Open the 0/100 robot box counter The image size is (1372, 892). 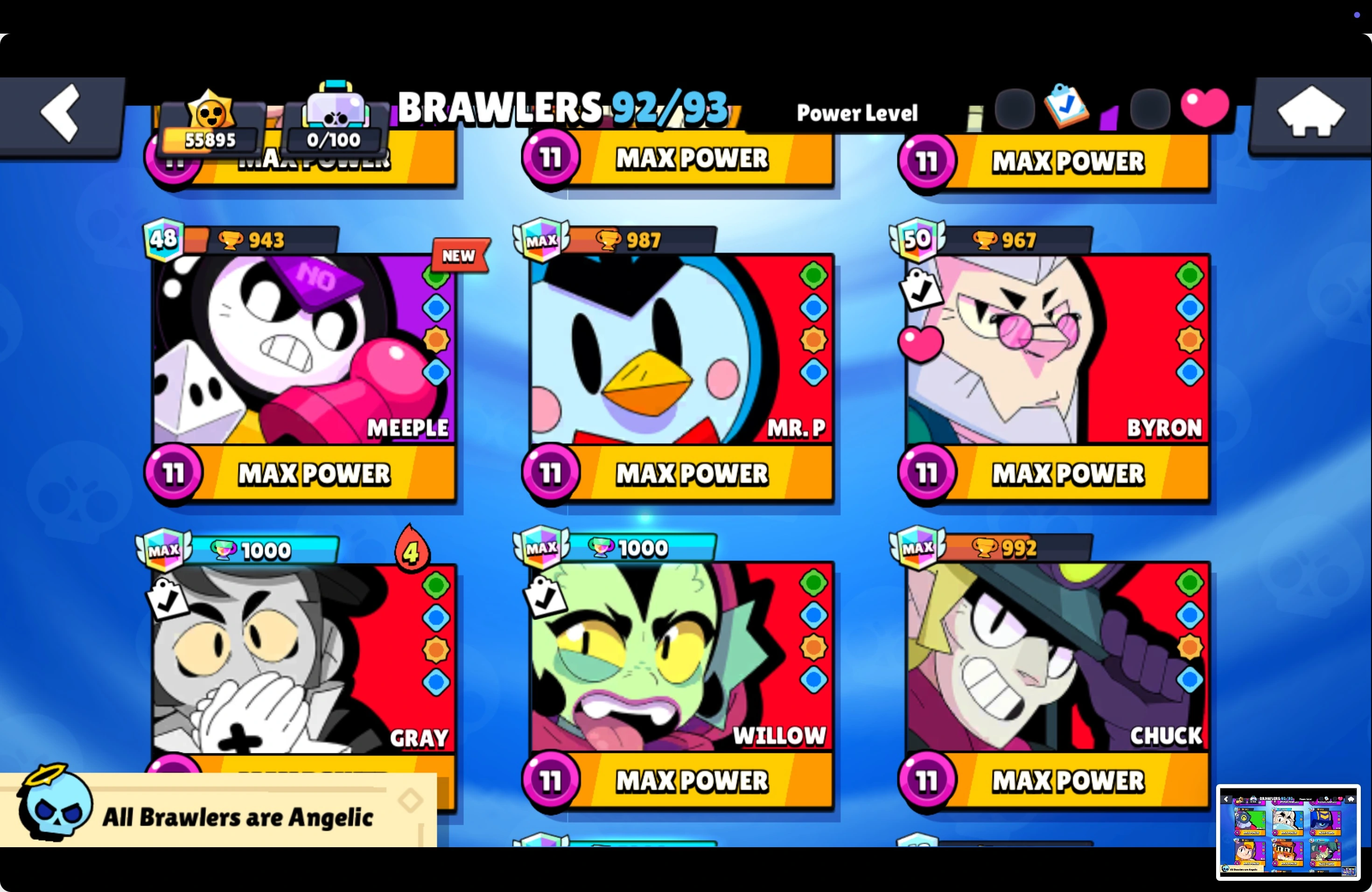334,120
